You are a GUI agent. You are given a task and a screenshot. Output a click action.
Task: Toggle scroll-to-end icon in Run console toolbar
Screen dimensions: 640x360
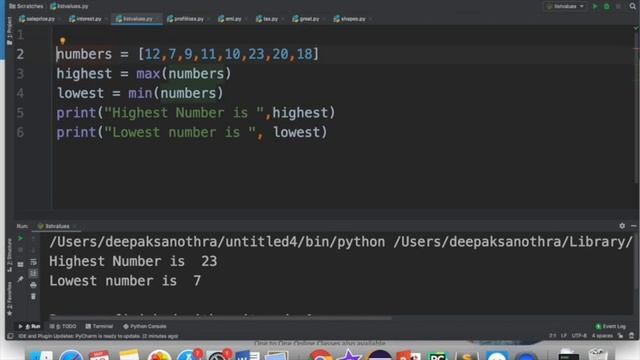(x=33, y=273)
